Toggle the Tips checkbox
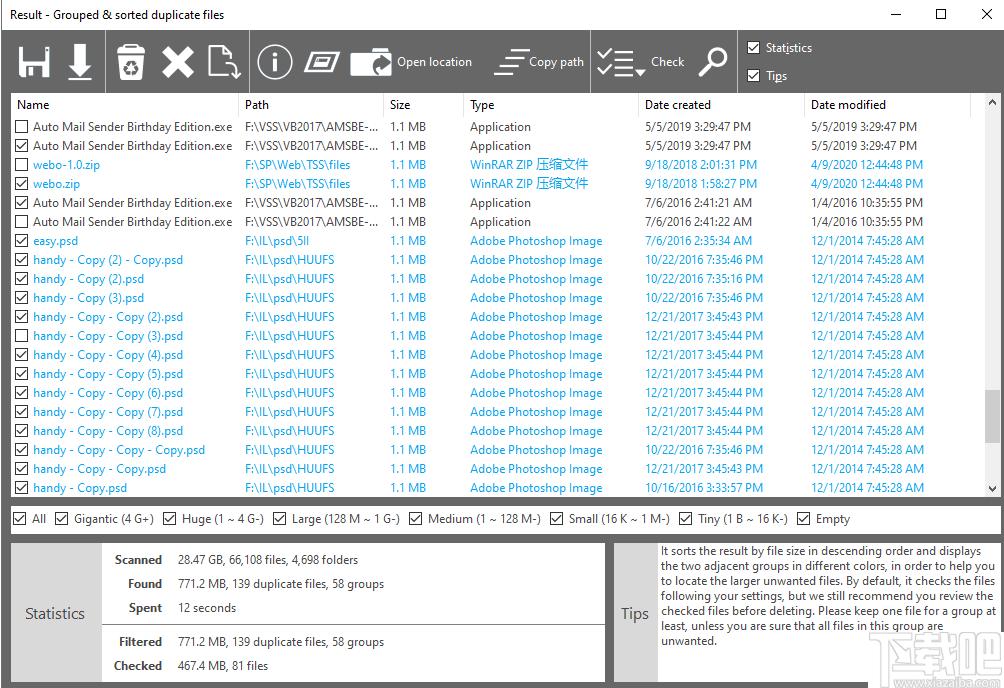This screenshot has width=1004, height=688. pyautogui.click(x=754, y=76)
